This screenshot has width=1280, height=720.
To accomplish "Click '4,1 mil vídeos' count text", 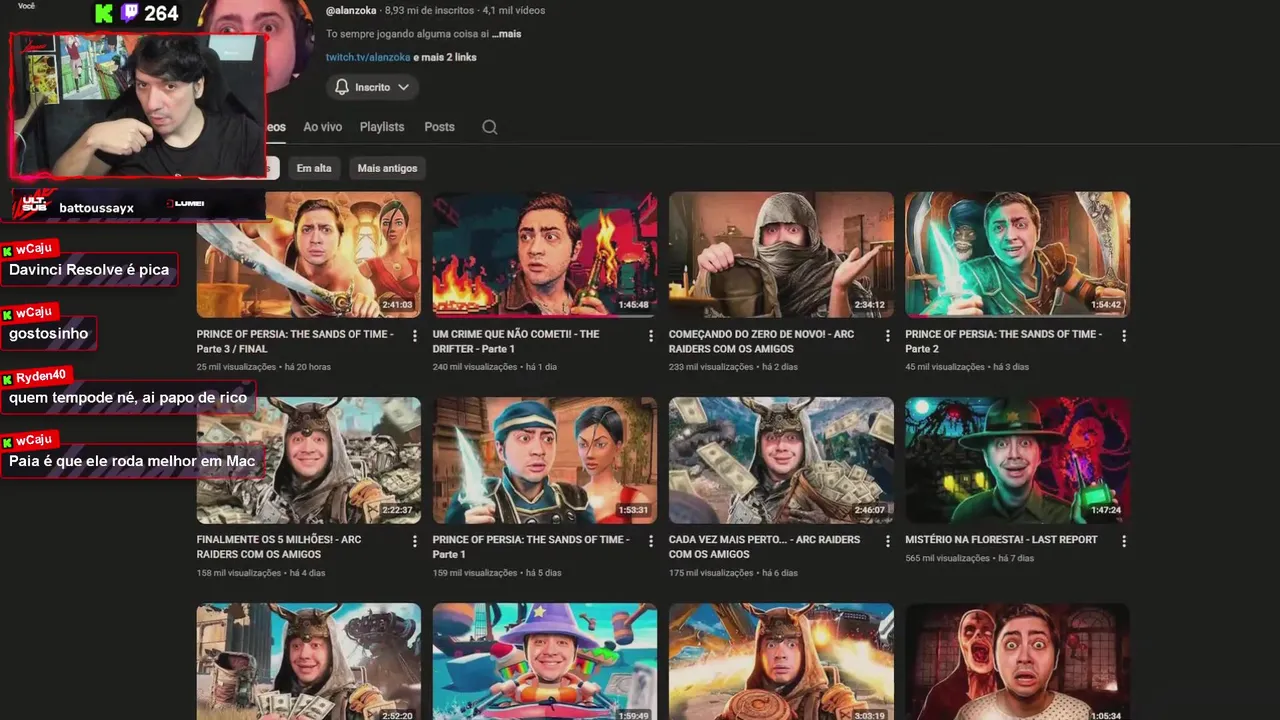I will 514,10.
